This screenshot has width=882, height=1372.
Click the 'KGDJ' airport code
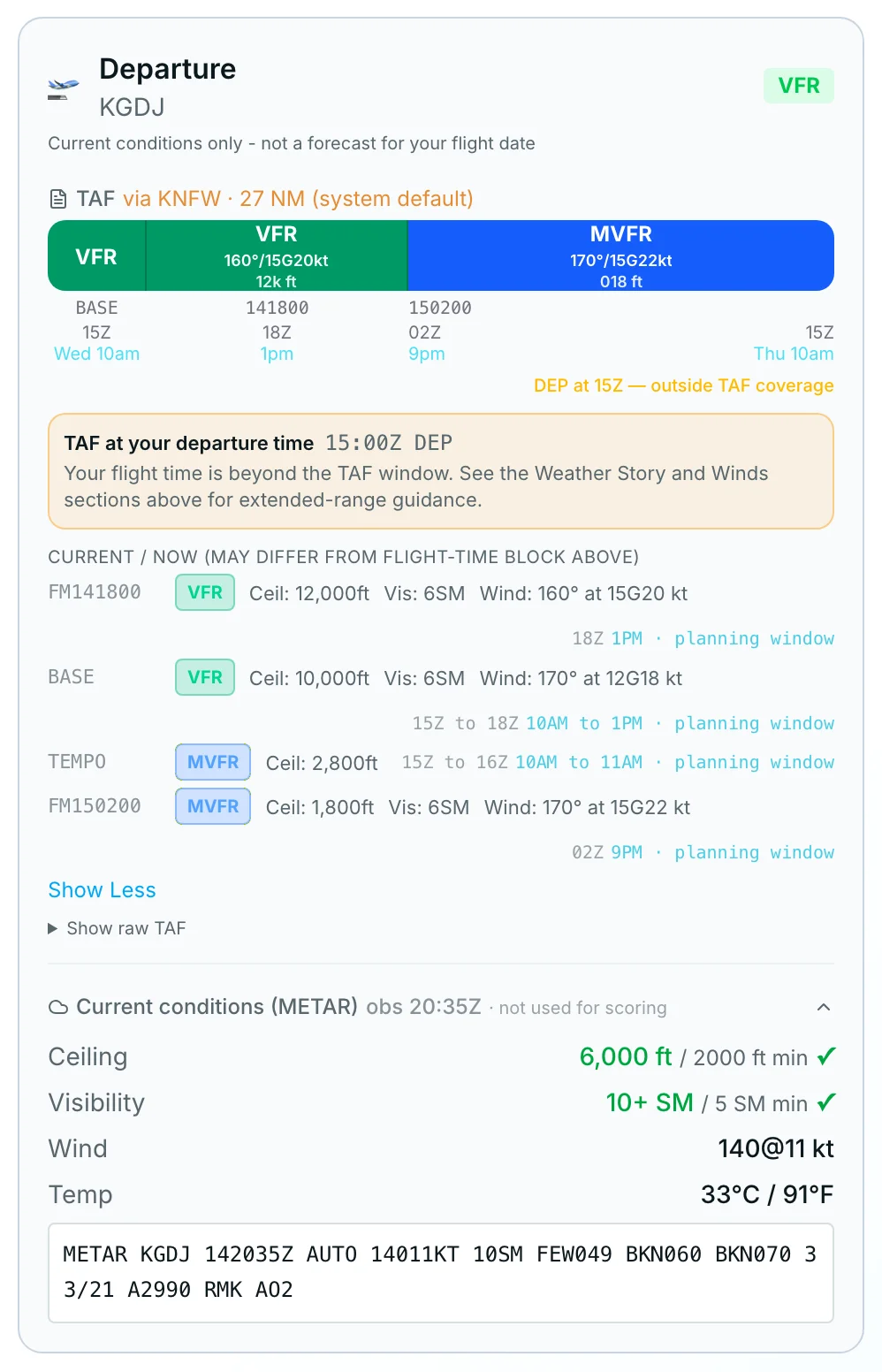[133, 107]
